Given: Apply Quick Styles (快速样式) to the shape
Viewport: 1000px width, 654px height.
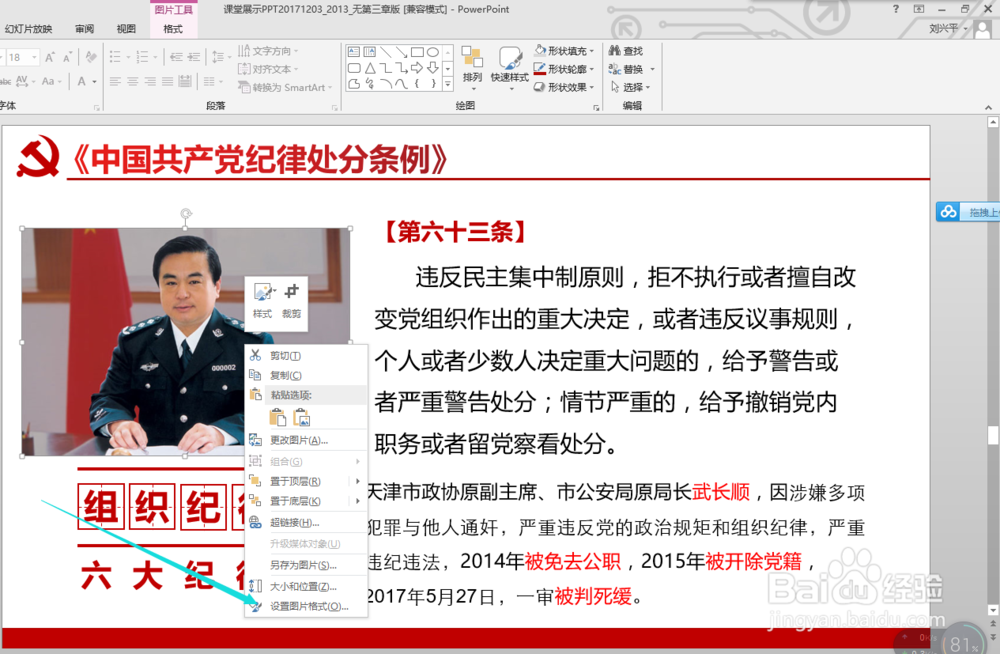Looking at the screenshot, I should [509, 66].
